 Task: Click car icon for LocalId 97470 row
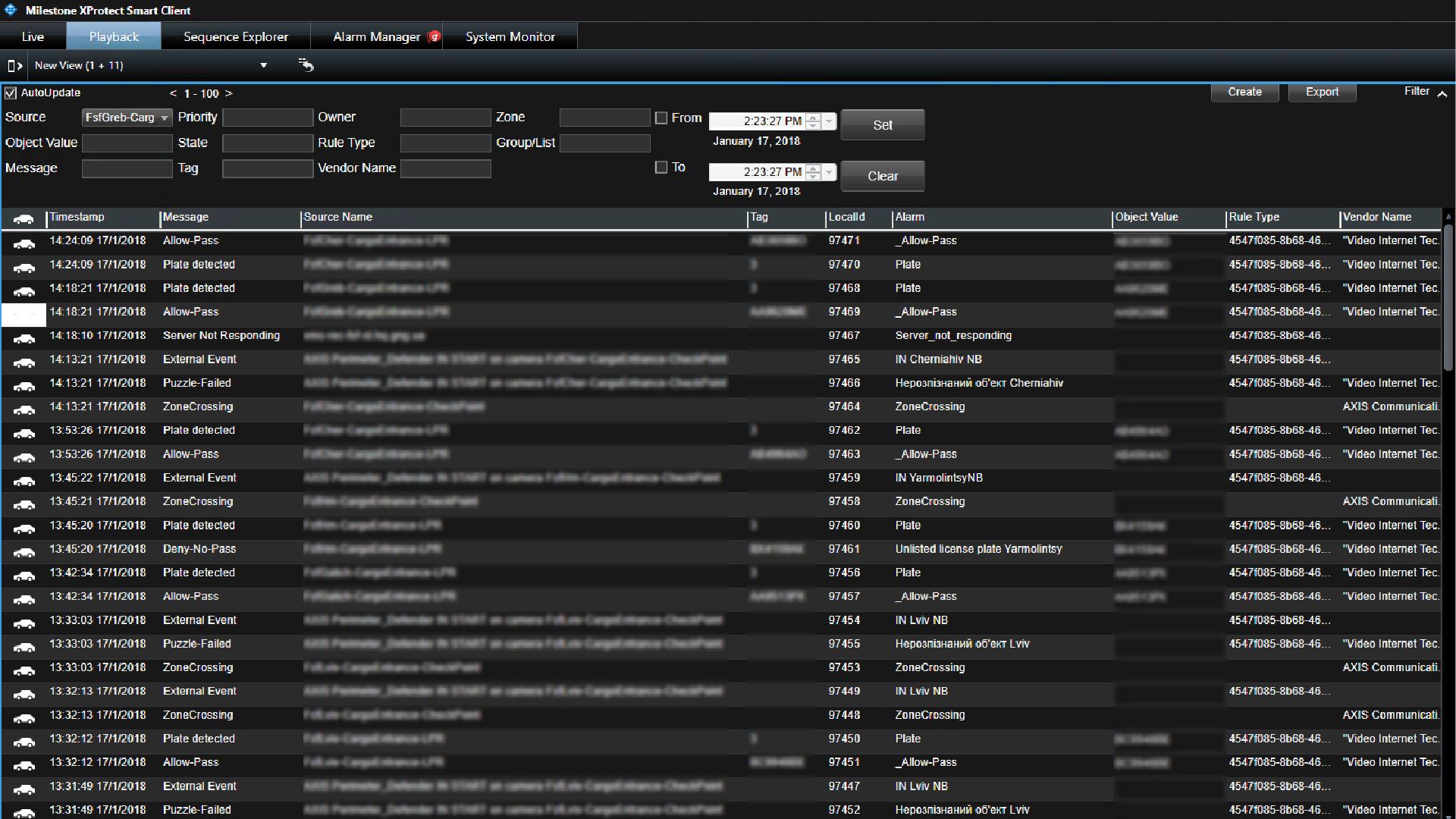click(24, 267)
